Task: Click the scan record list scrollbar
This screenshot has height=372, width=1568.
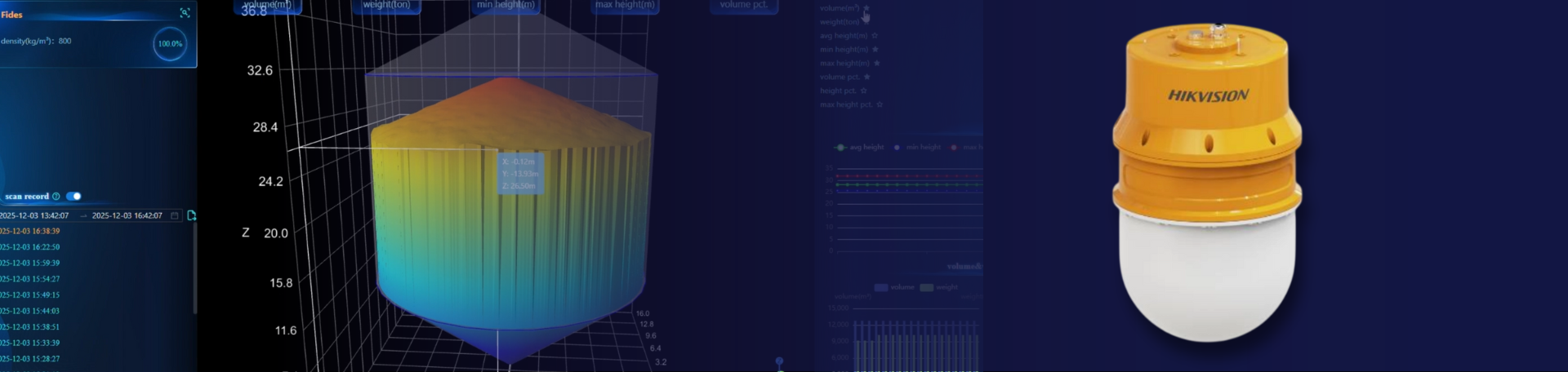Action: click(194, 269)
